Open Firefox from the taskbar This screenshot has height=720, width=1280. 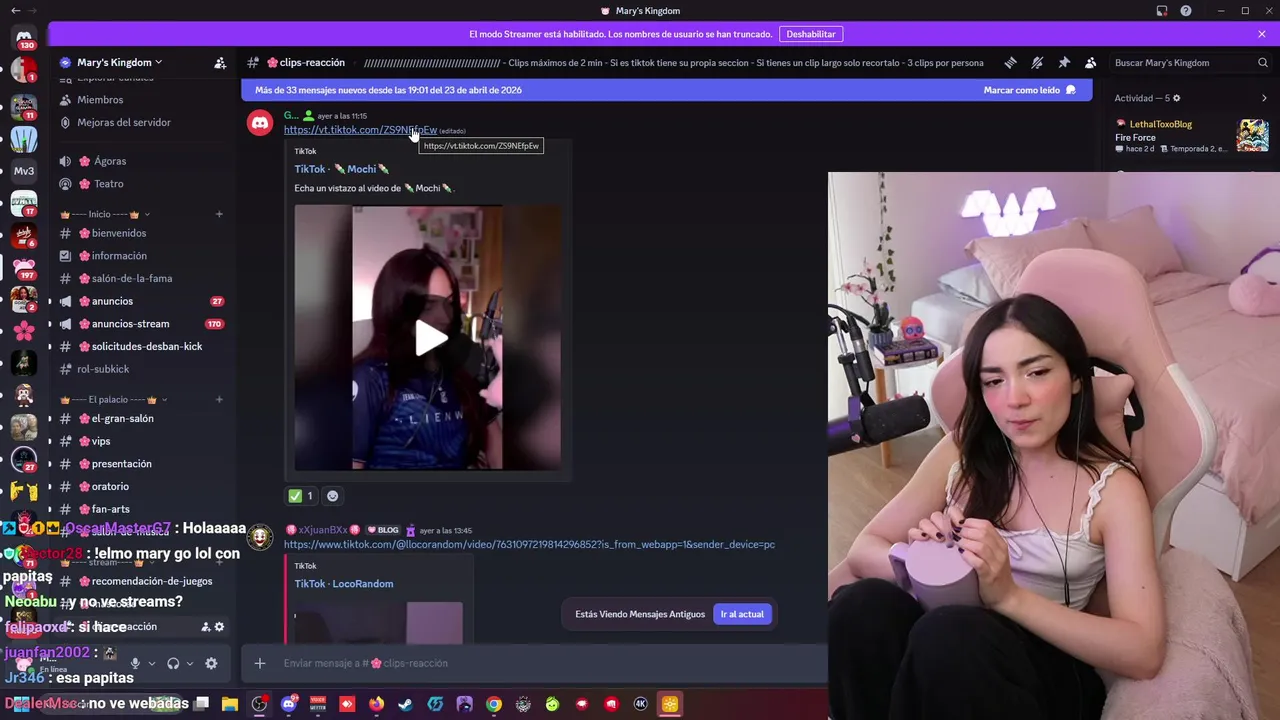coord(376,704)
